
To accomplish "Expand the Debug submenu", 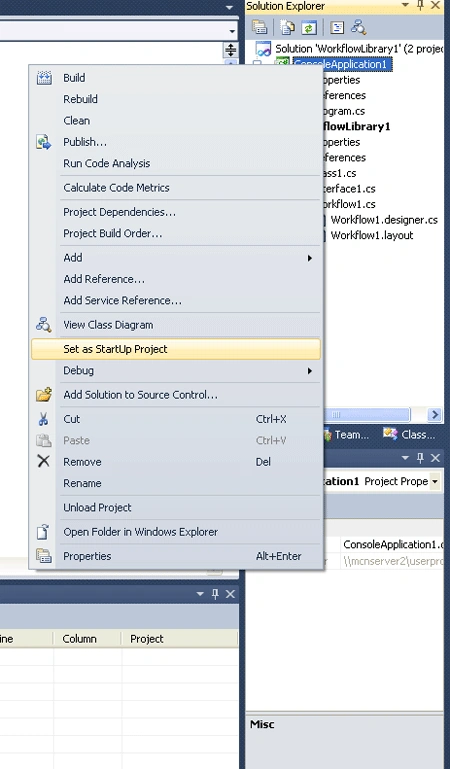I will click(x=175, y=371).
